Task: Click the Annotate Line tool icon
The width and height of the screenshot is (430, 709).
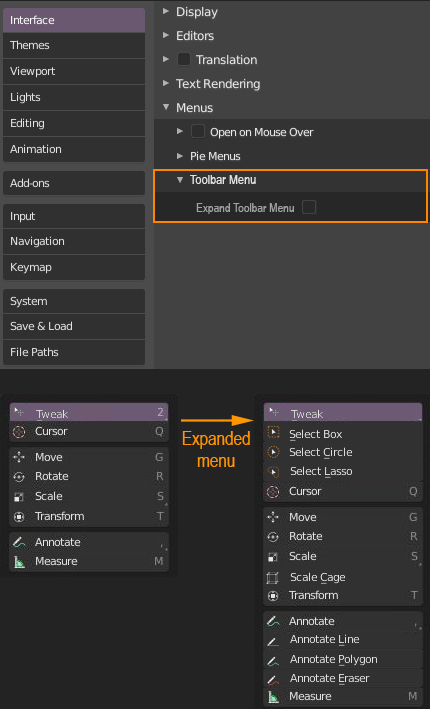Action: (x=273, y=641)
